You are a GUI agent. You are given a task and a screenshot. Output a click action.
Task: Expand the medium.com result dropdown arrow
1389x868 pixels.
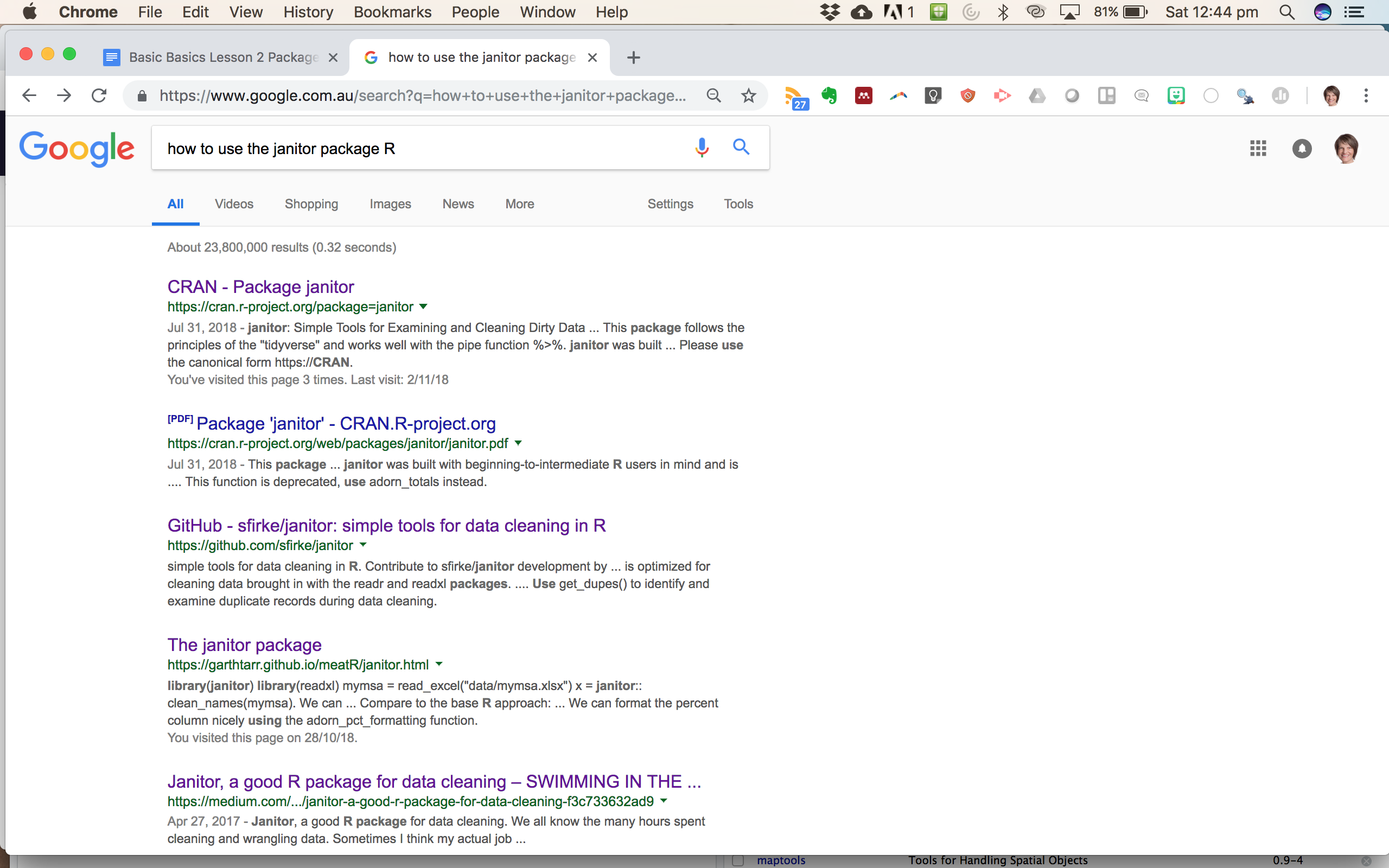click(664, 801)
